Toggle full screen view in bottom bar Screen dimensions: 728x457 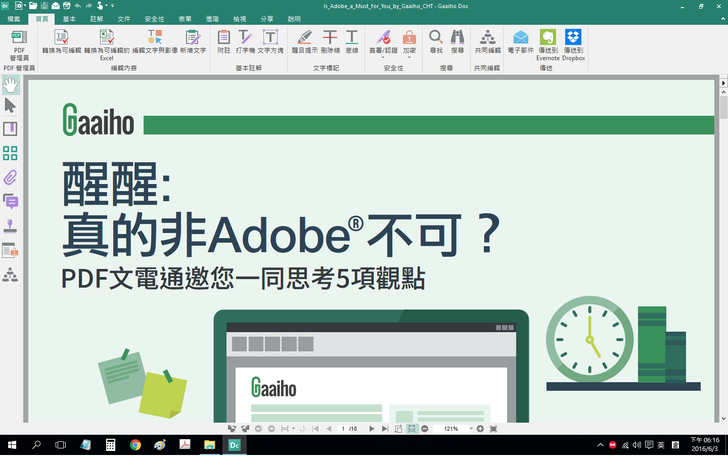pyautogui.click(x=493, y=429)
